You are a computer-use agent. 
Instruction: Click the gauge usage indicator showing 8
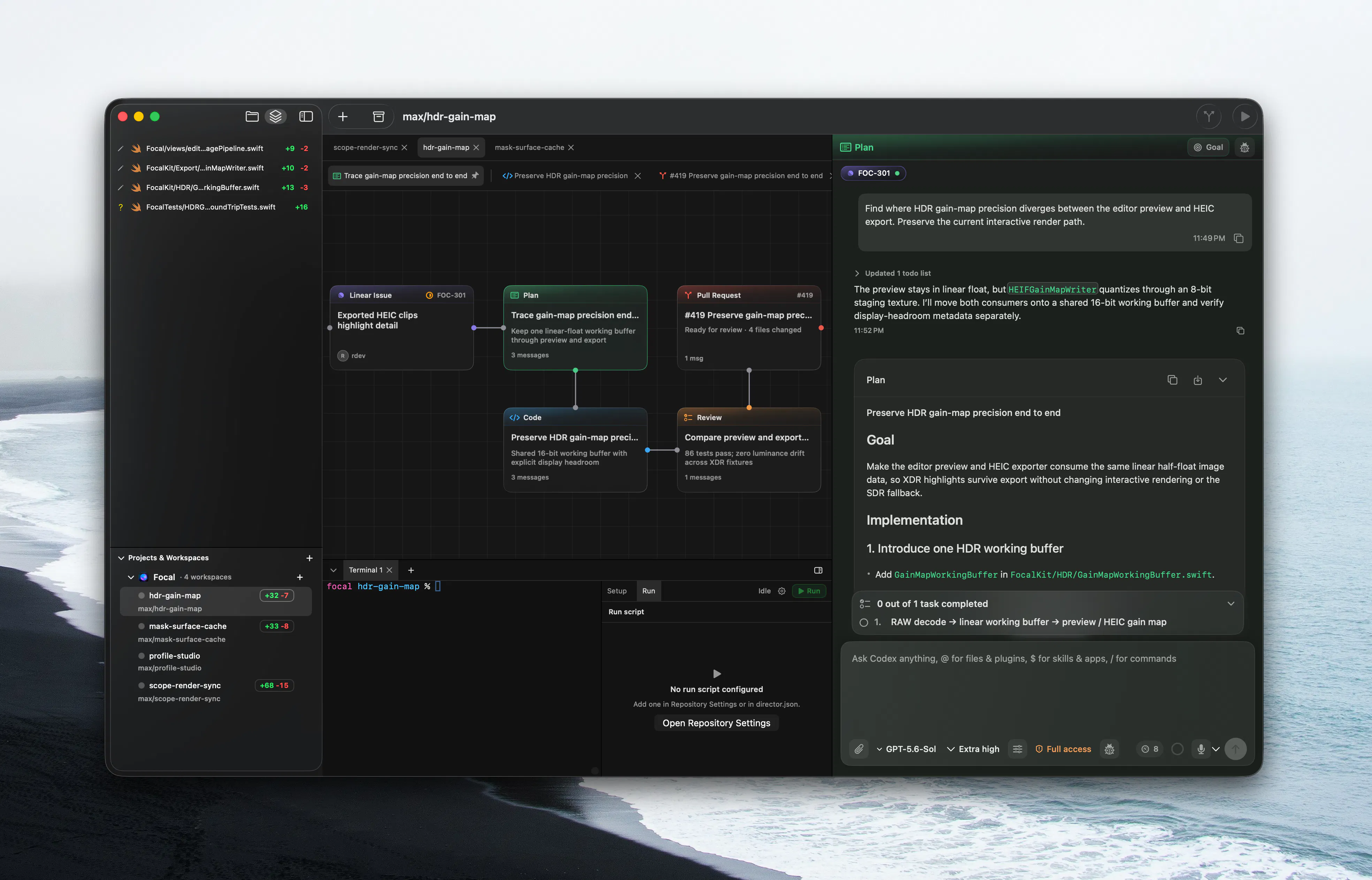coord(1150,749)
